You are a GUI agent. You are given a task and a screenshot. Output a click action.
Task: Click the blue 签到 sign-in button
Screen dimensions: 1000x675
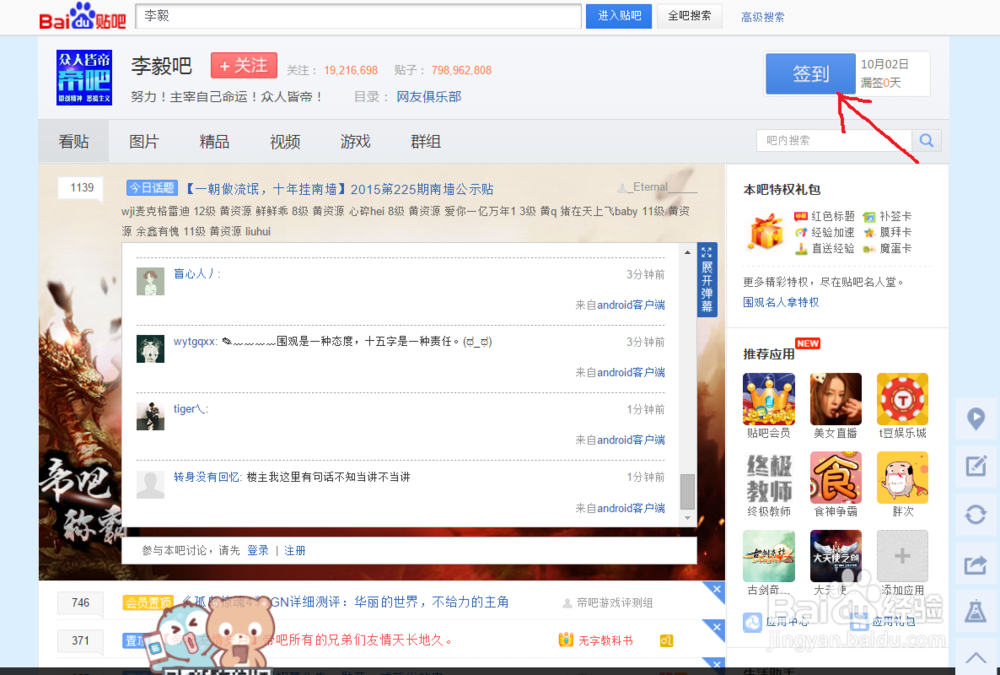click(811, 73)
